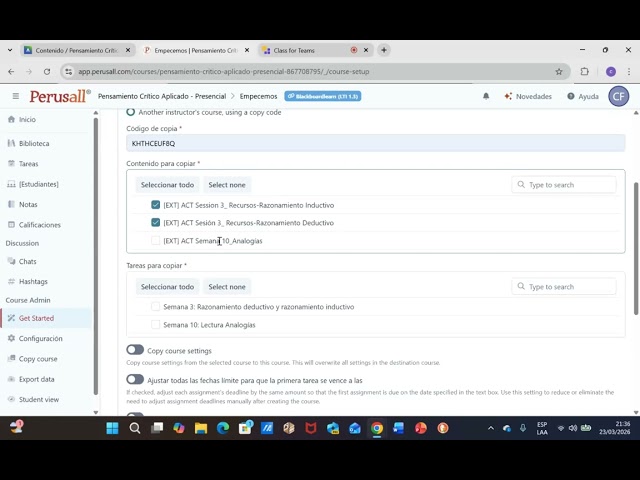The height and width of the screenshot is (480, 640).
Task: Open the CF user avatar menu
Action: (x=618, y=96)
